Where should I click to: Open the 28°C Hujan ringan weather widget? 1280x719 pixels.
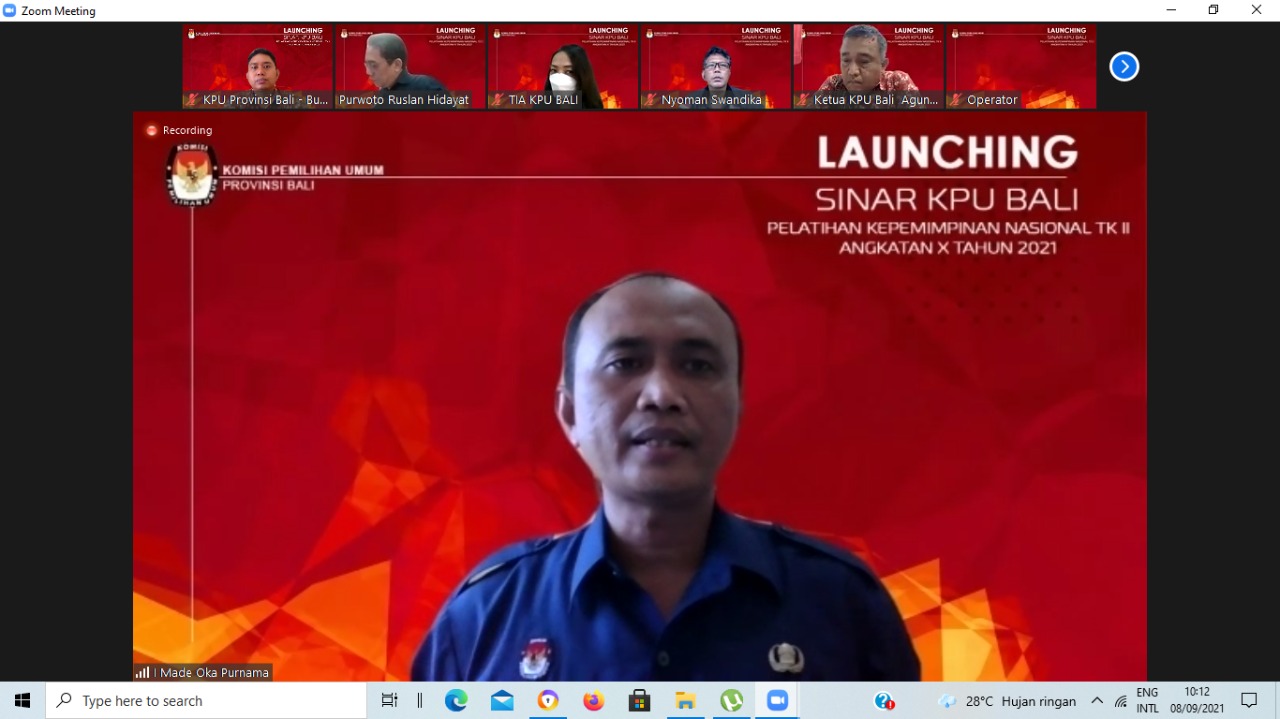[1007, 701]
